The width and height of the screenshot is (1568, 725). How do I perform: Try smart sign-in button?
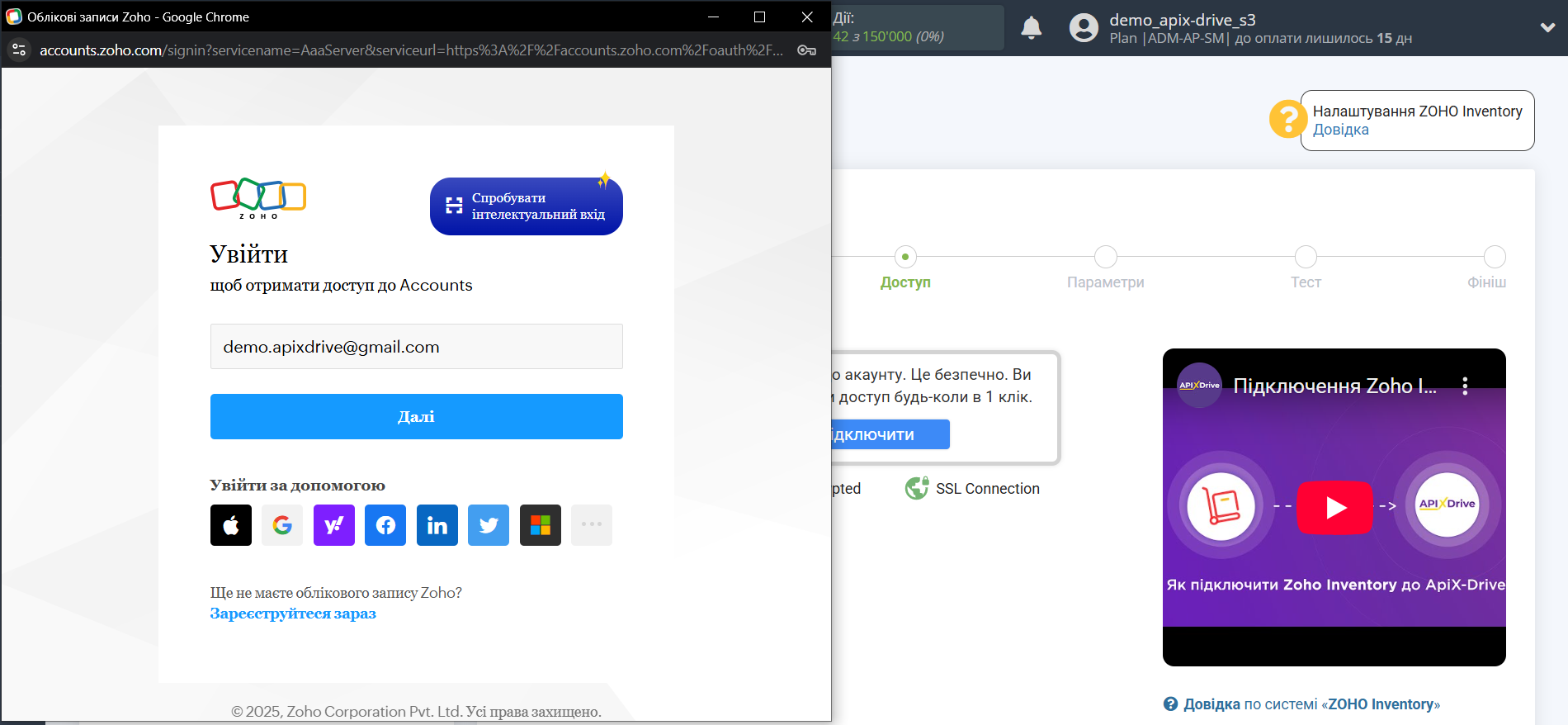click(x=527, y=206)
